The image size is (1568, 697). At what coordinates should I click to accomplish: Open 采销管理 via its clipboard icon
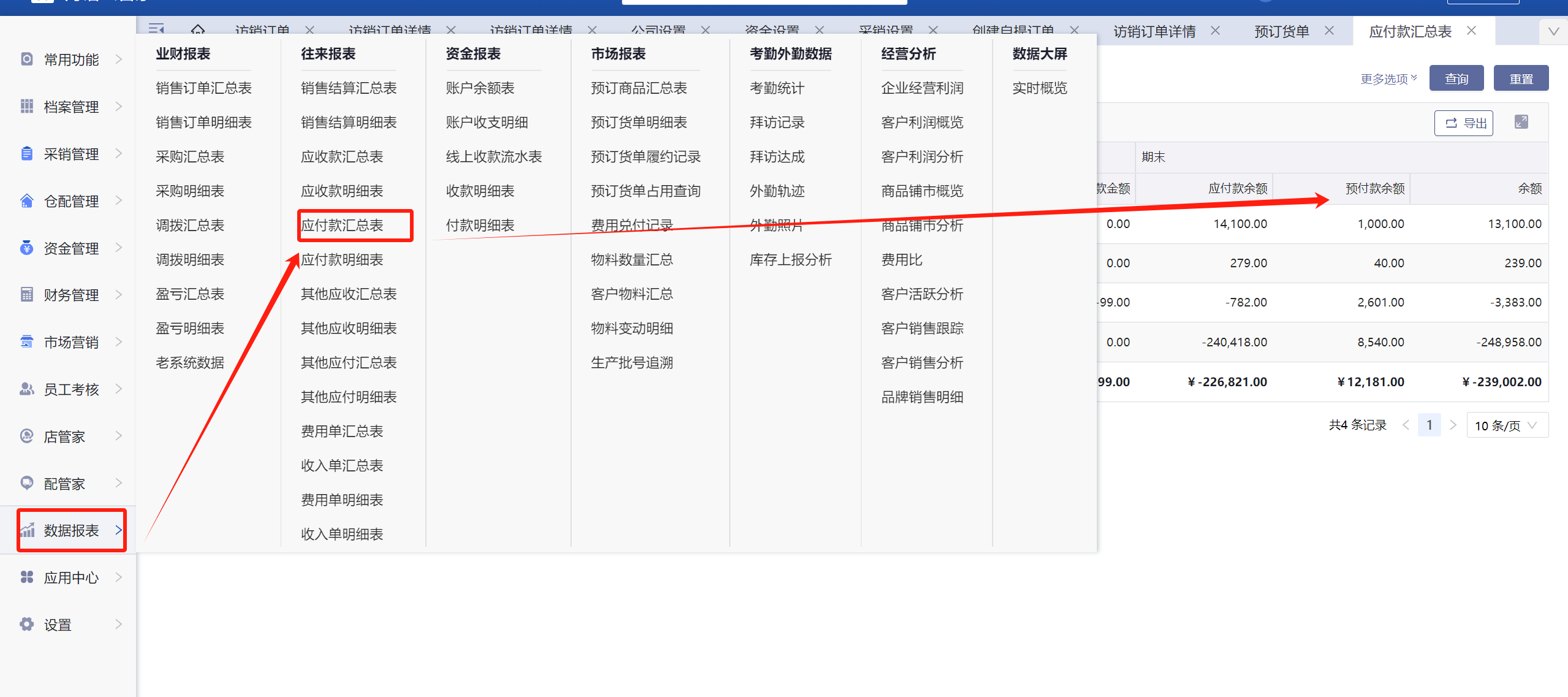(26, 154)
